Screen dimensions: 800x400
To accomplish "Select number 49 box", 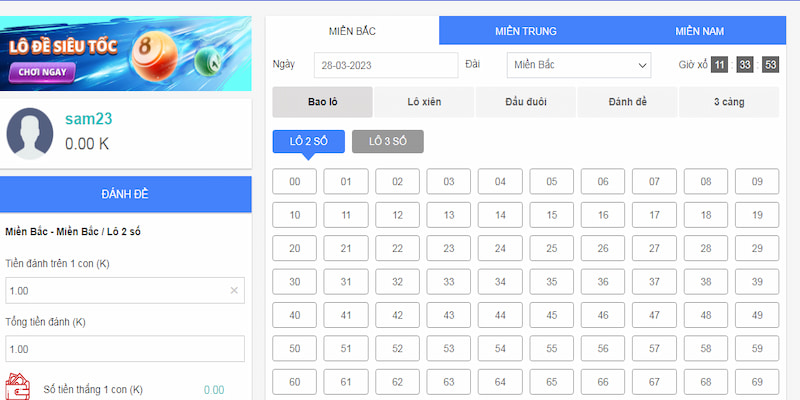I will [x=757, y=315].
